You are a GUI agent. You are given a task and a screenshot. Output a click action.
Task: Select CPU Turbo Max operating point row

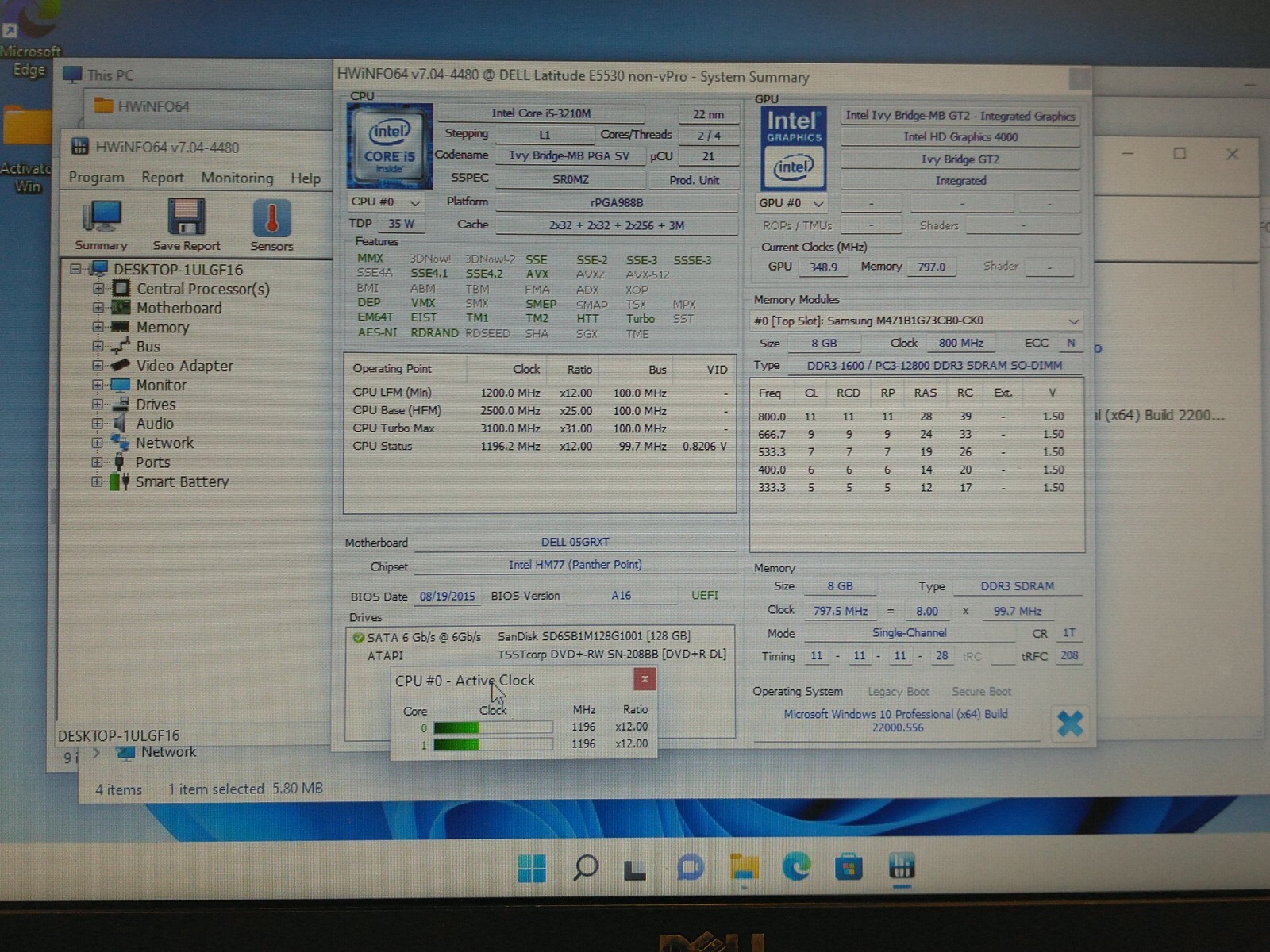click(x=540, y=428)
